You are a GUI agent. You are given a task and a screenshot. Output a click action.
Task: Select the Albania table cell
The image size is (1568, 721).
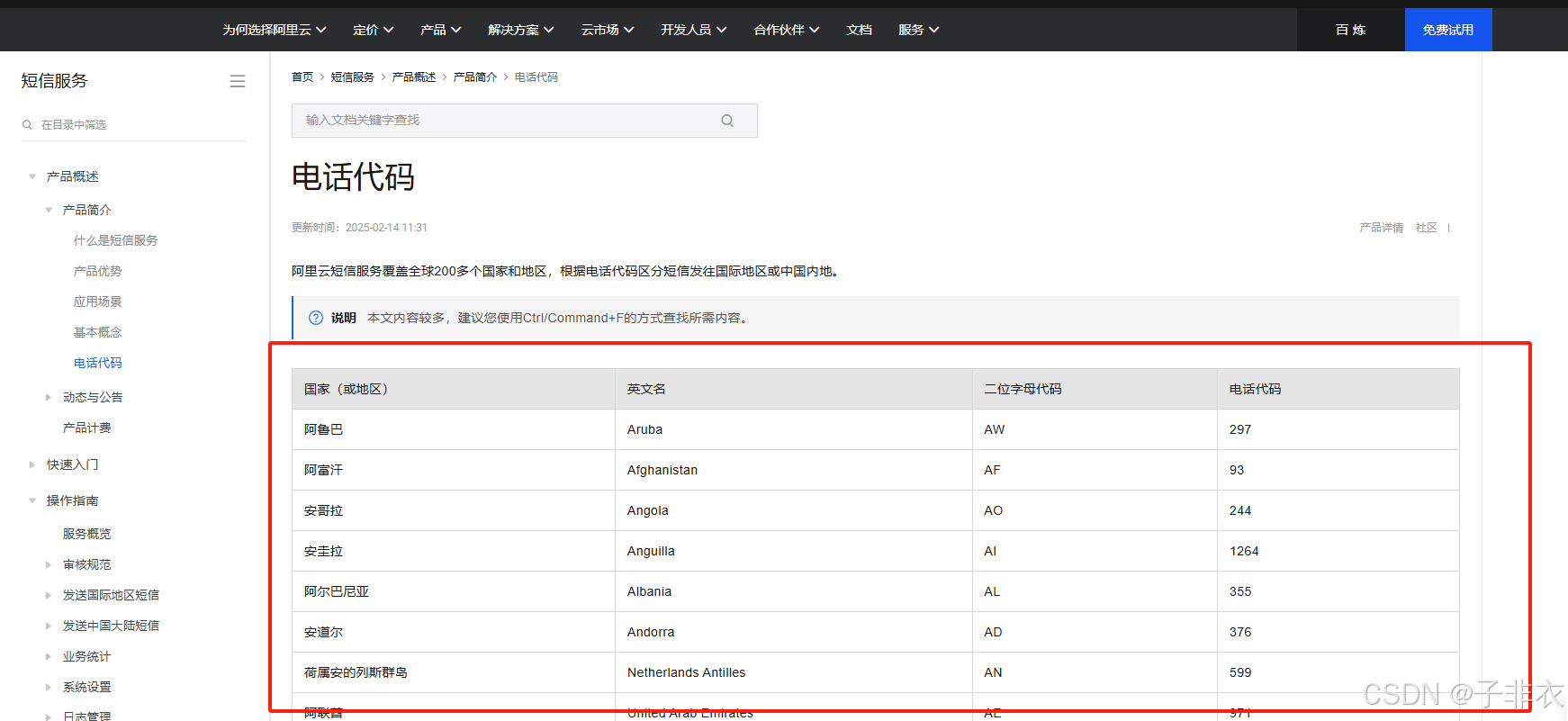point(794,591)
